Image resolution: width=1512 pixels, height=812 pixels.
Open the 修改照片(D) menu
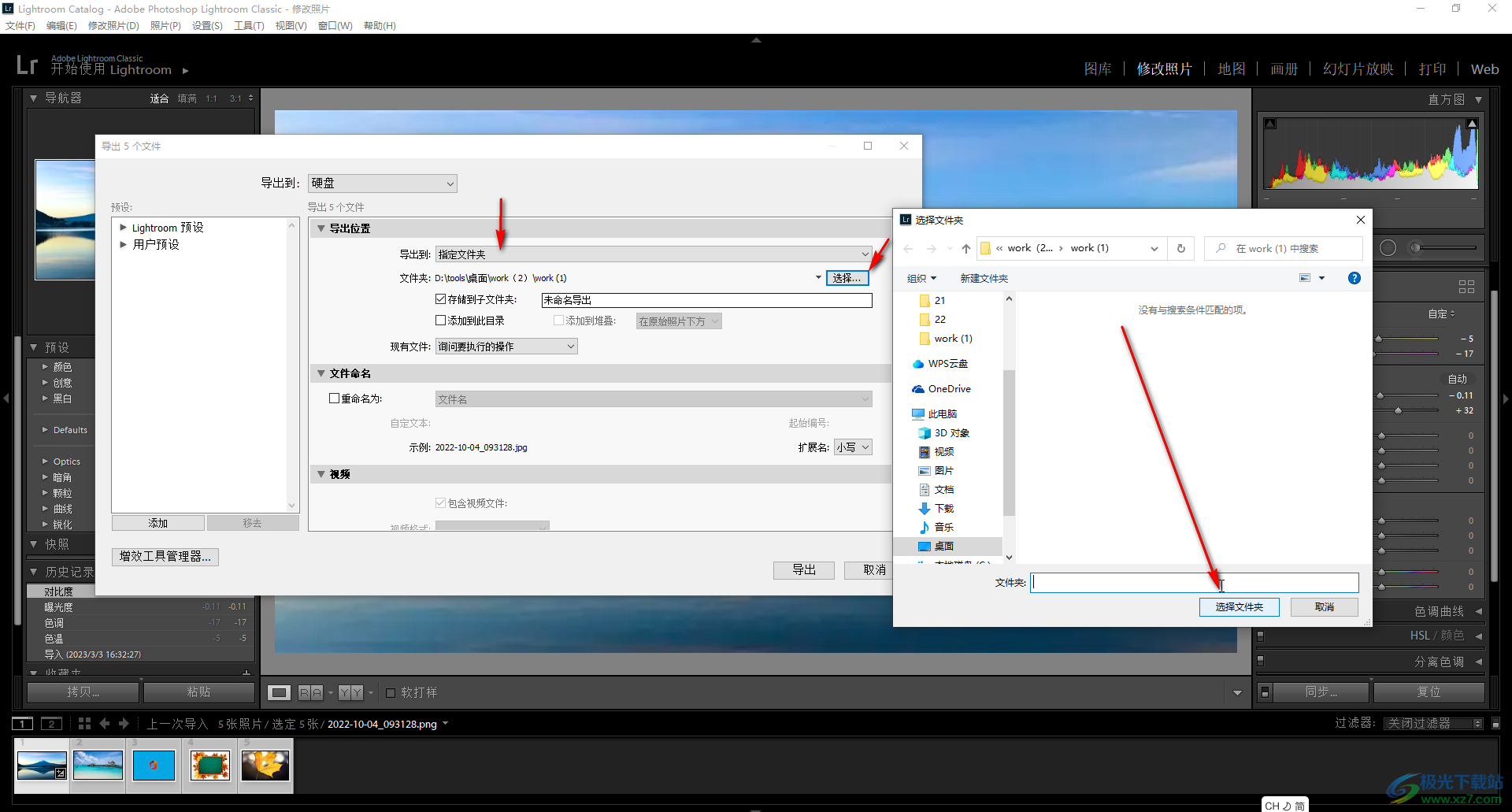pyautogui.click(x=113, y=26)
